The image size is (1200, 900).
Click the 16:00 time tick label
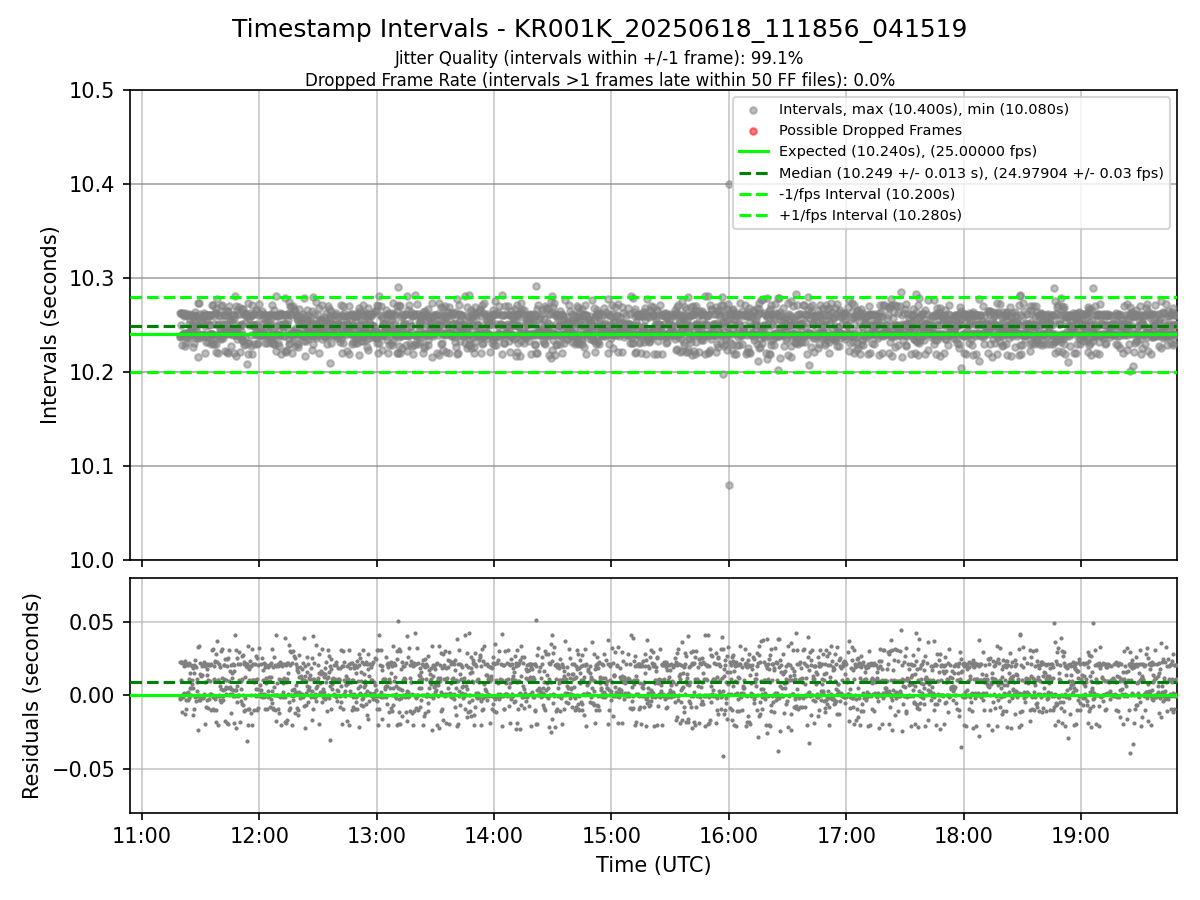(x=729, y=834)
